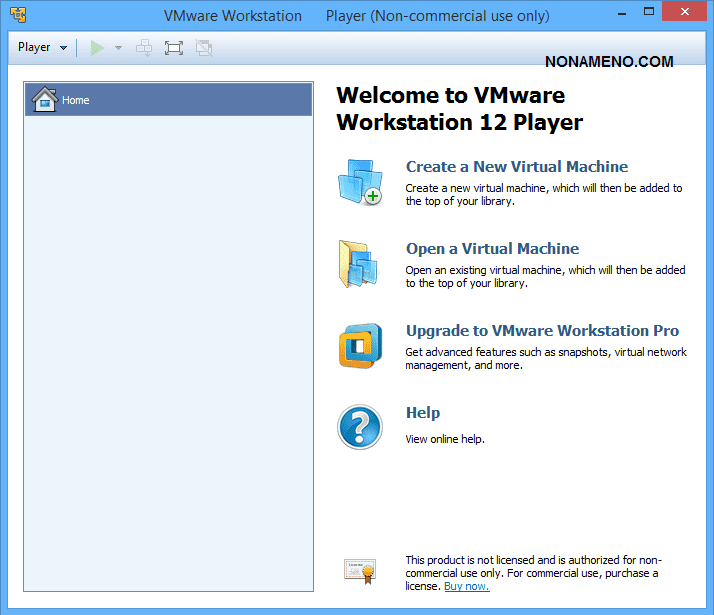This screenshot has width=714, height=615.
Task: Click the blue Help question mark icon
Action: pyautogui.click(x=359, y=427)
